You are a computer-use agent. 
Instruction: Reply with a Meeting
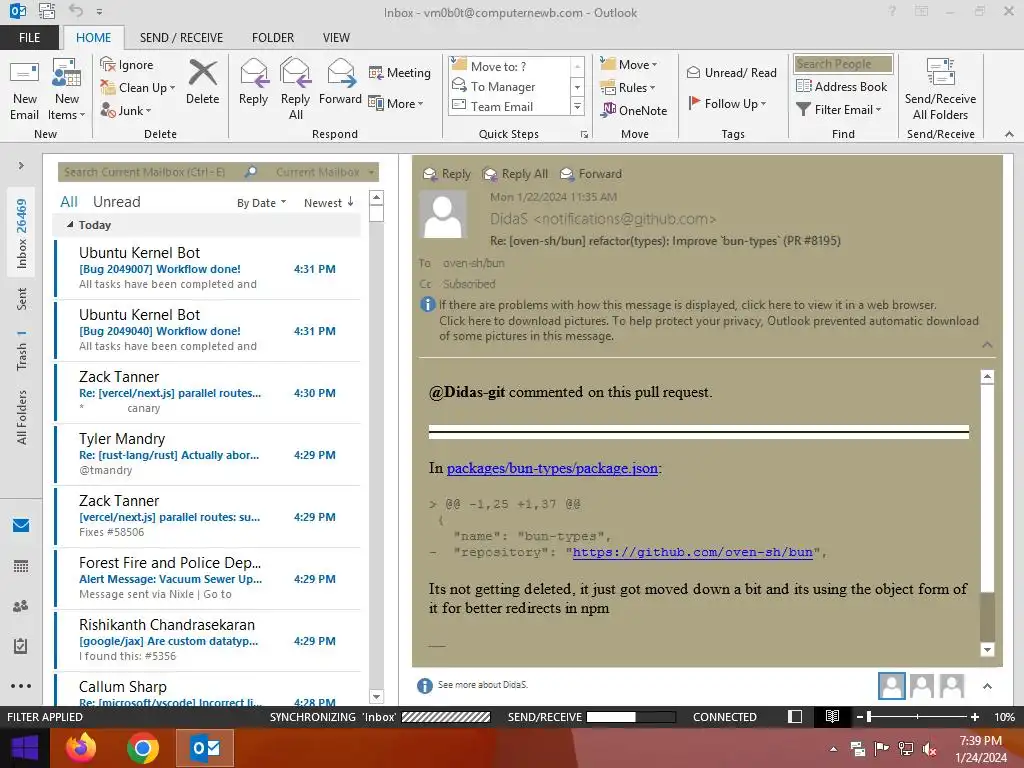point(400,72)
